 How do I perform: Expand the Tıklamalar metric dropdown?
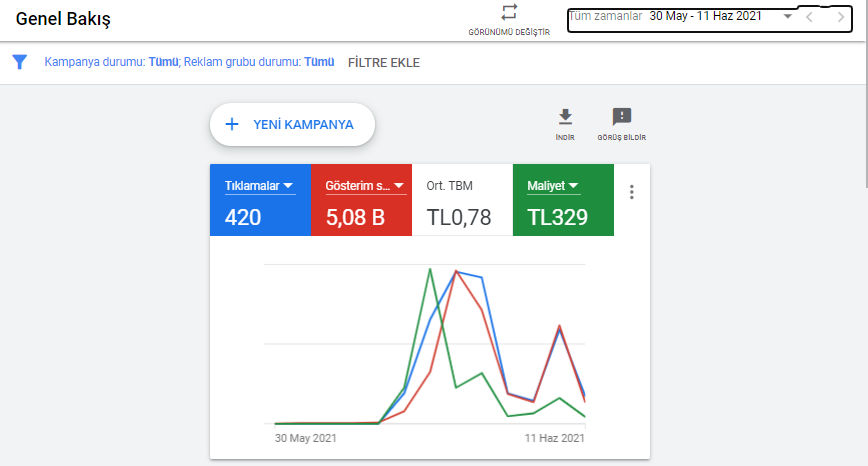[288, 186]
